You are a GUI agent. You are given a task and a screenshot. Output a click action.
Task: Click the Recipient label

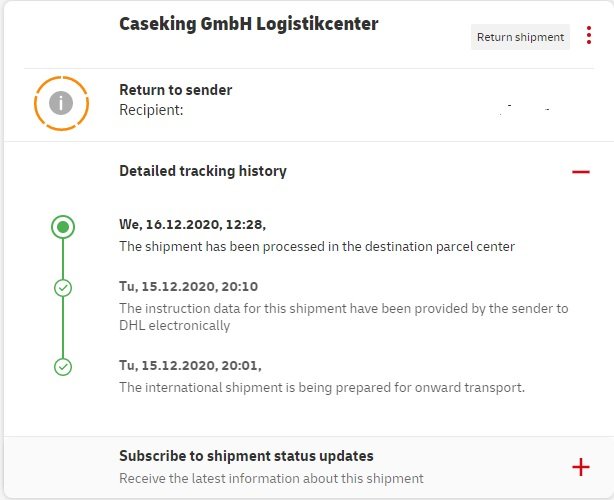(151, 110)
